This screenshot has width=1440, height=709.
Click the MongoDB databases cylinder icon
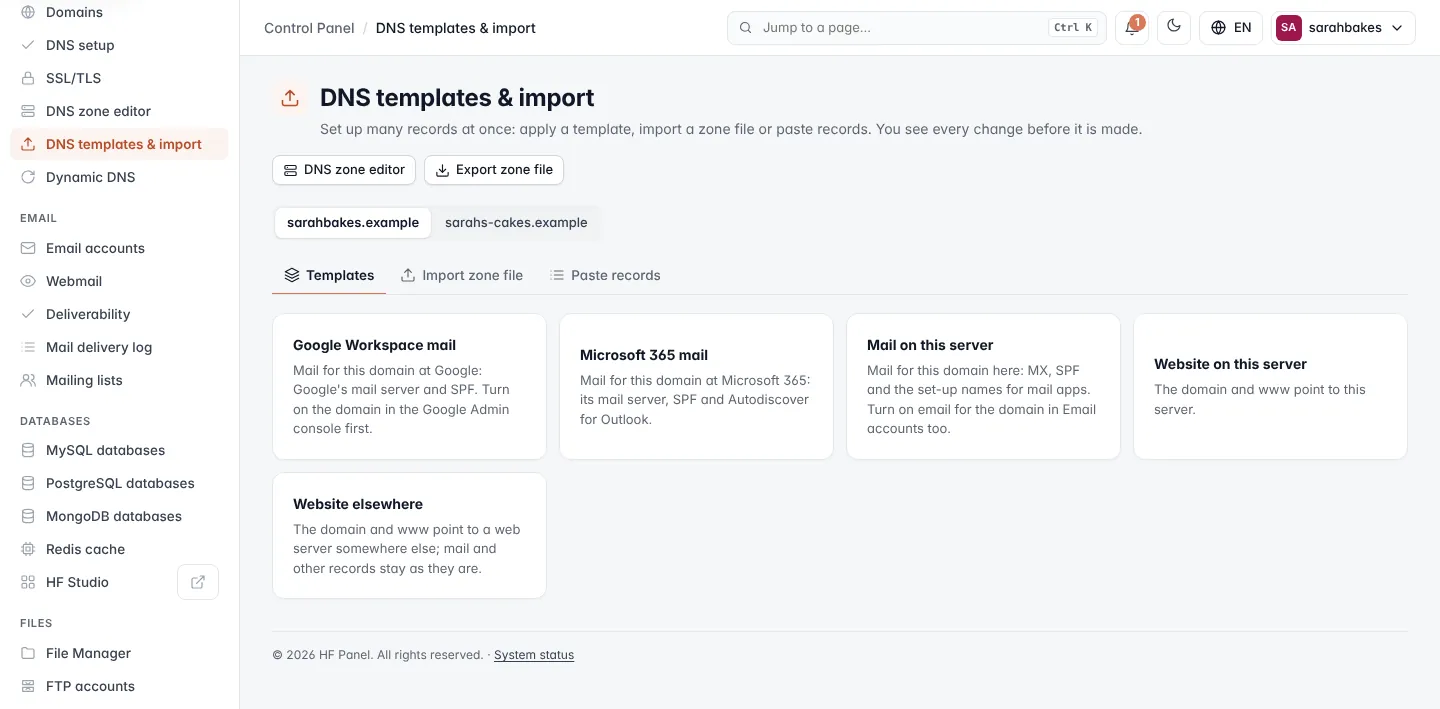coord(28,516)
